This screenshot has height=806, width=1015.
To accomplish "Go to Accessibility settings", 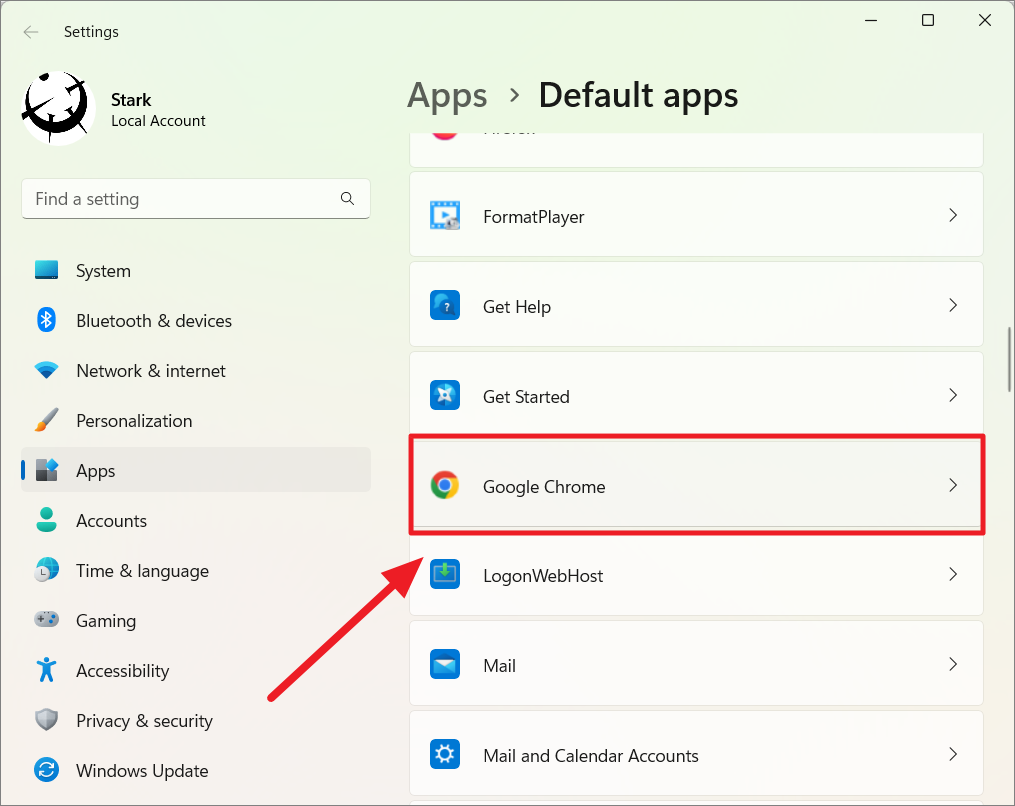I will [x=195, y=670].
